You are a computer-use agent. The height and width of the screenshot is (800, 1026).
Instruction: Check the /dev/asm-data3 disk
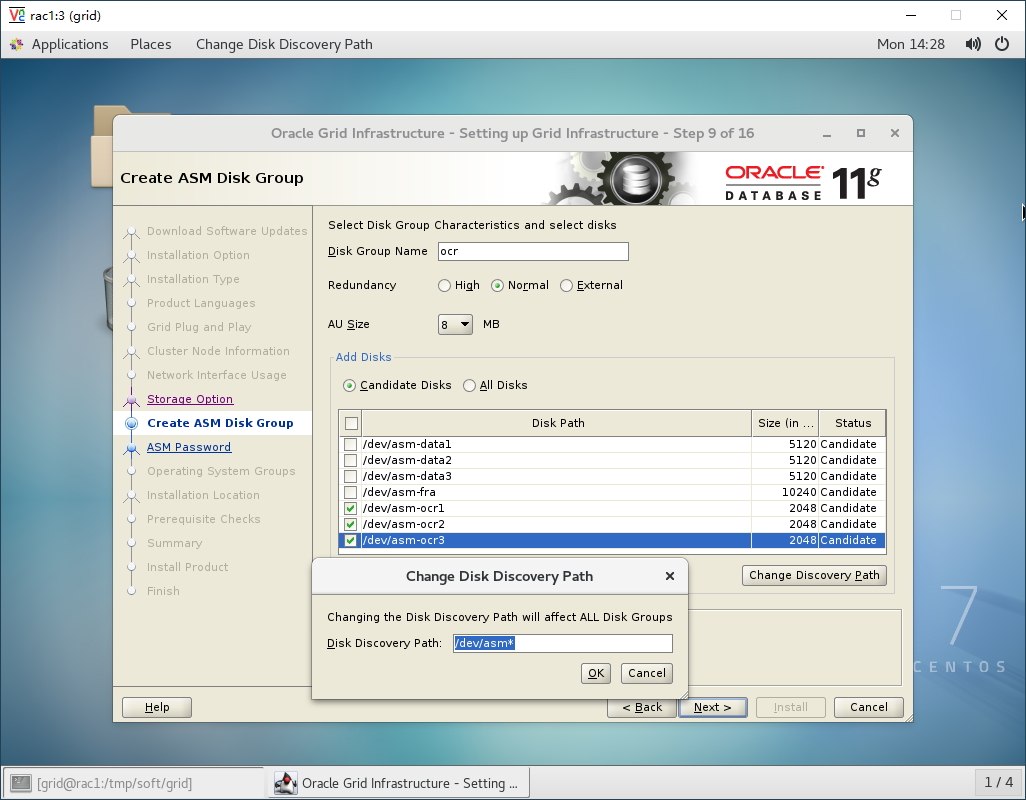tap(351, 476)
